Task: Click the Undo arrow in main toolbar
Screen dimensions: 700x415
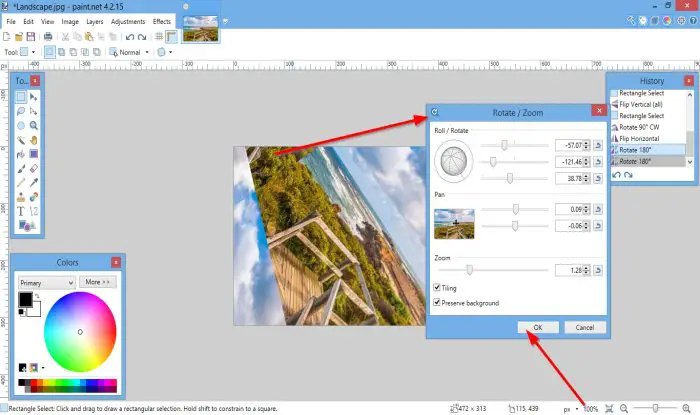Action: click(130, 37)
